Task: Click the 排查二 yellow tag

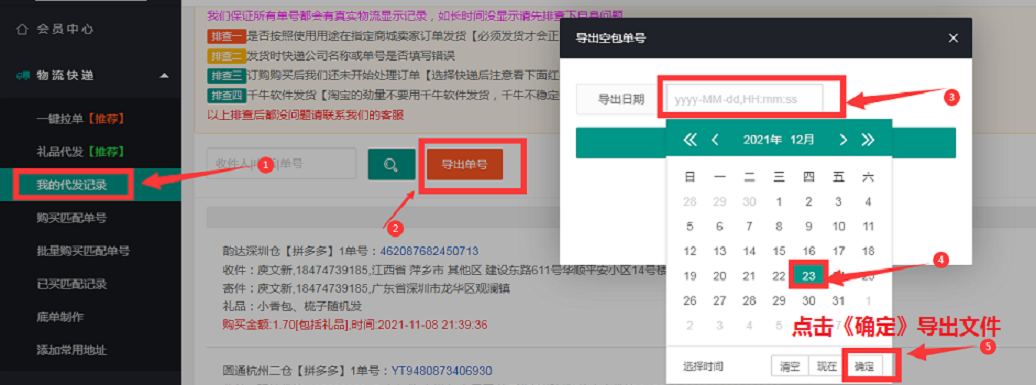Action: click(227, 55)
